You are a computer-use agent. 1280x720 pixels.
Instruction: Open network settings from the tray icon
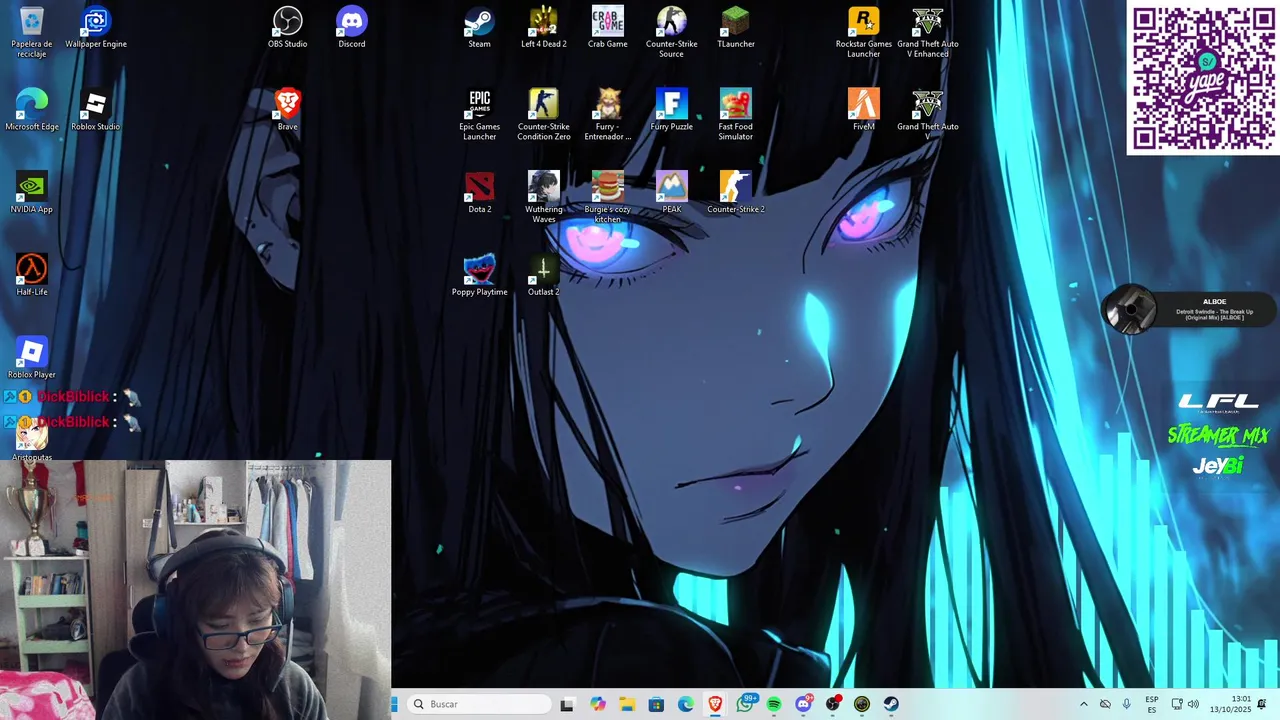pyautogui.click(x=1177, y=704)
